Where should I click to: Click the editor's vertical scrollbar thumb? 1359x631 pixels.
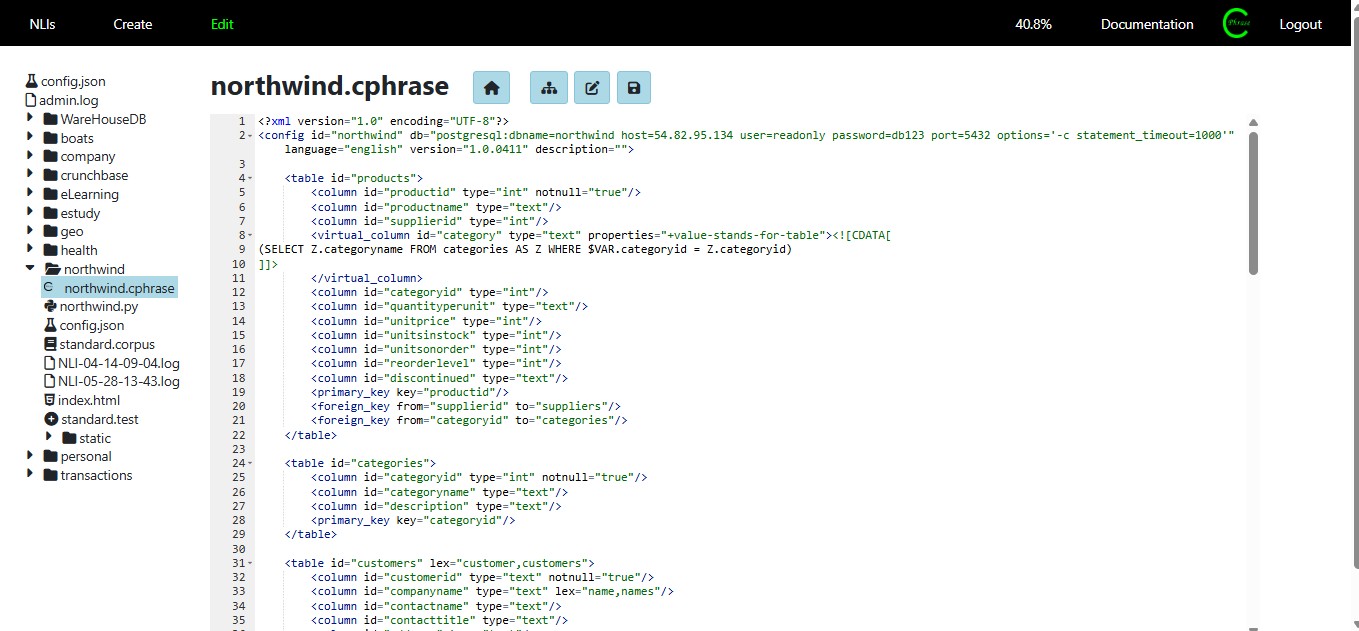click(x=1252, y=200)
